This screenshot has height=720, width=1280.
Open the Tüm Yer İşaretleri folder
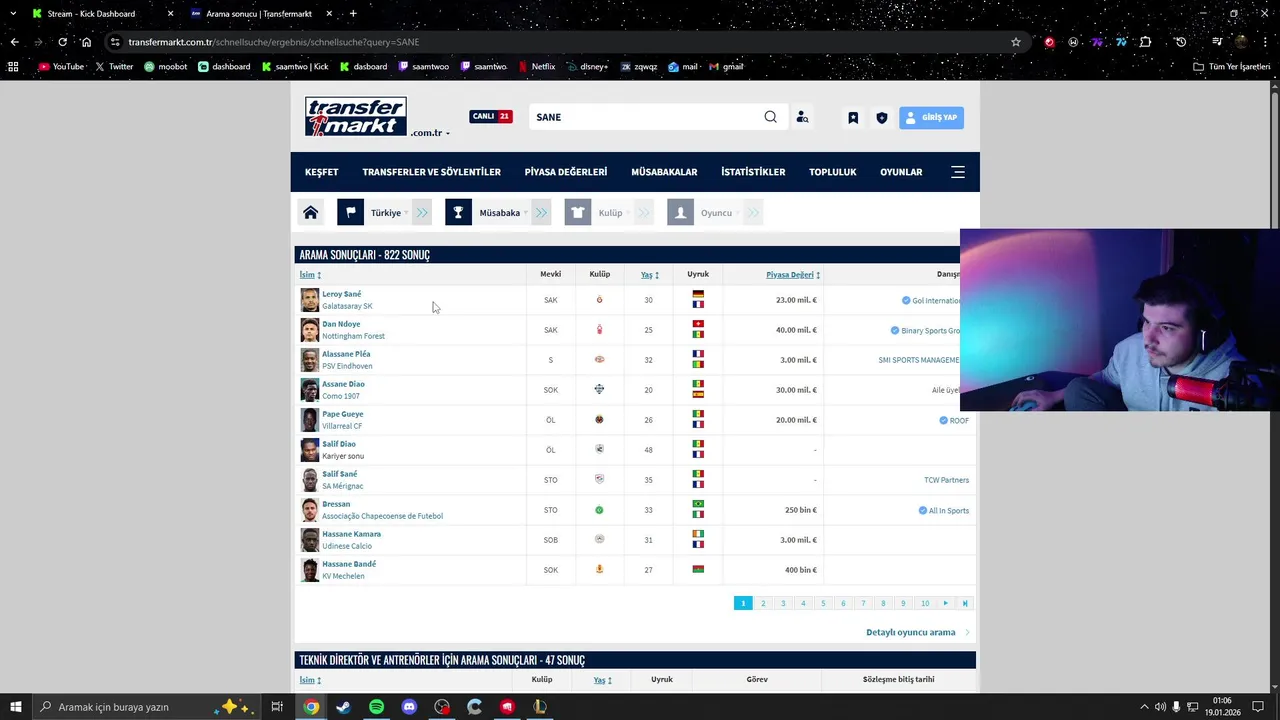click(1230, 67)
